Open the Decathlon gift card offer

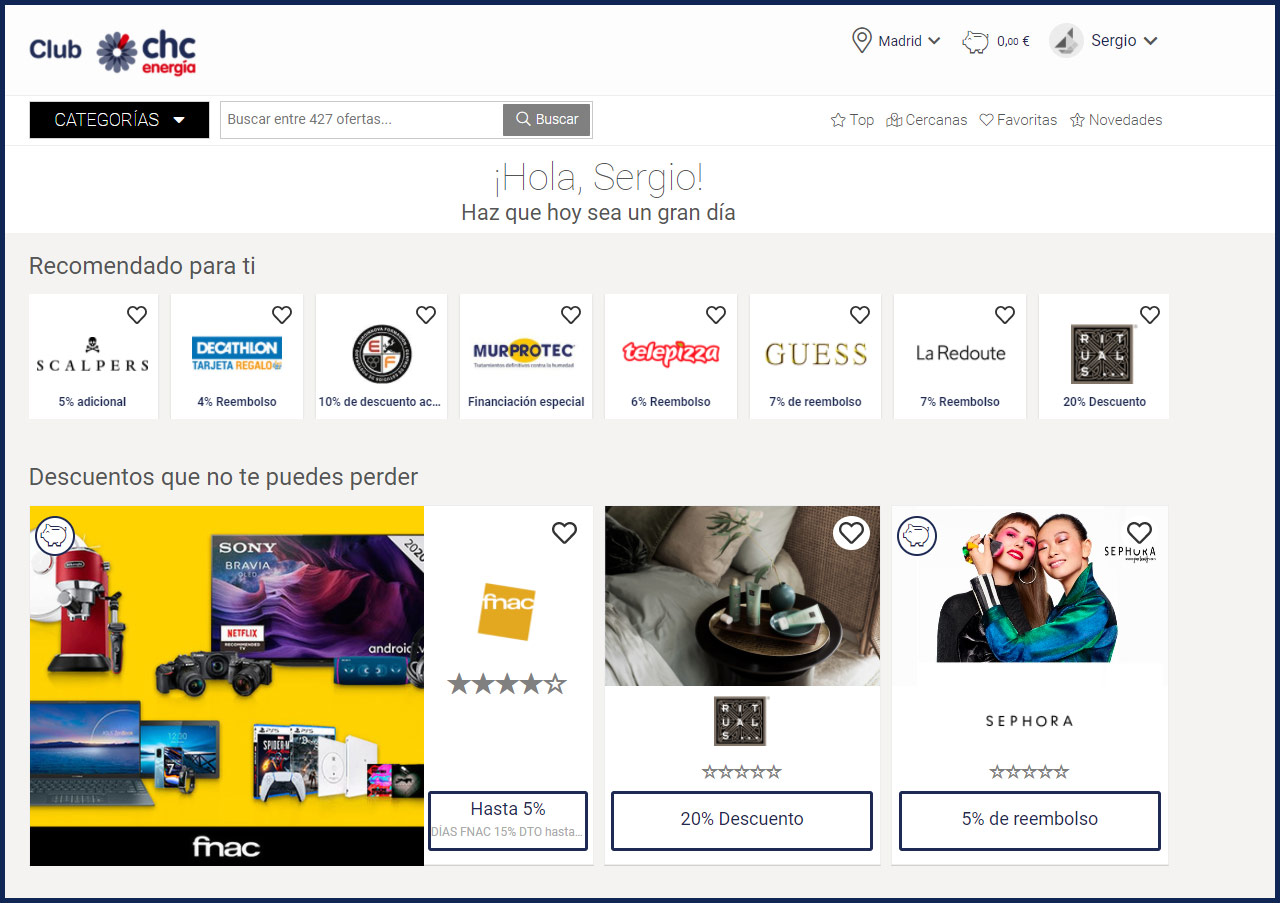tap(237, 354)
